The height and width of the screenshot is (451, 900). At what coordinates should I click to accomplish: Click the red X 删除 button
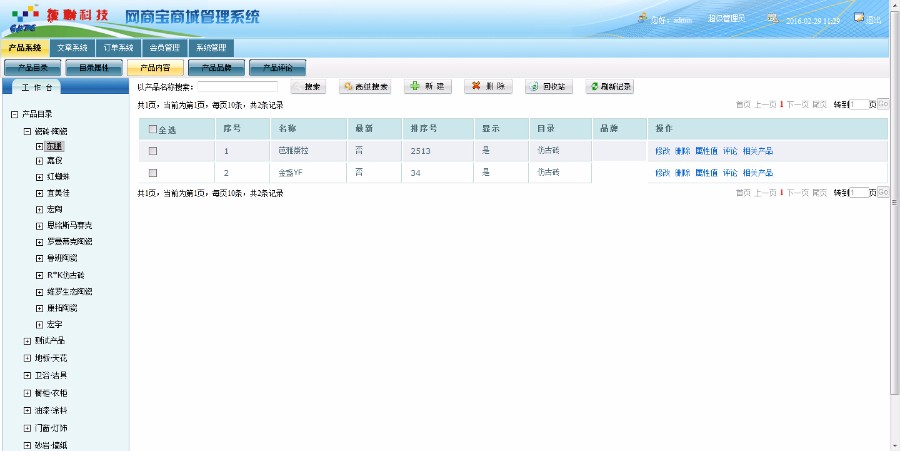tap(488, 87)
